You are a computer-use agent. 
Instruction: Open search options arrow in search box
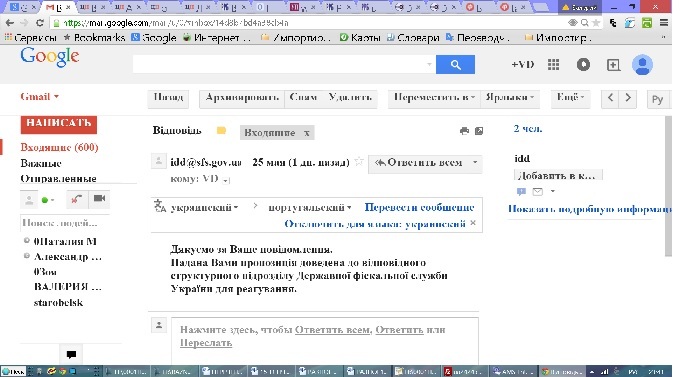pos(429,65)
